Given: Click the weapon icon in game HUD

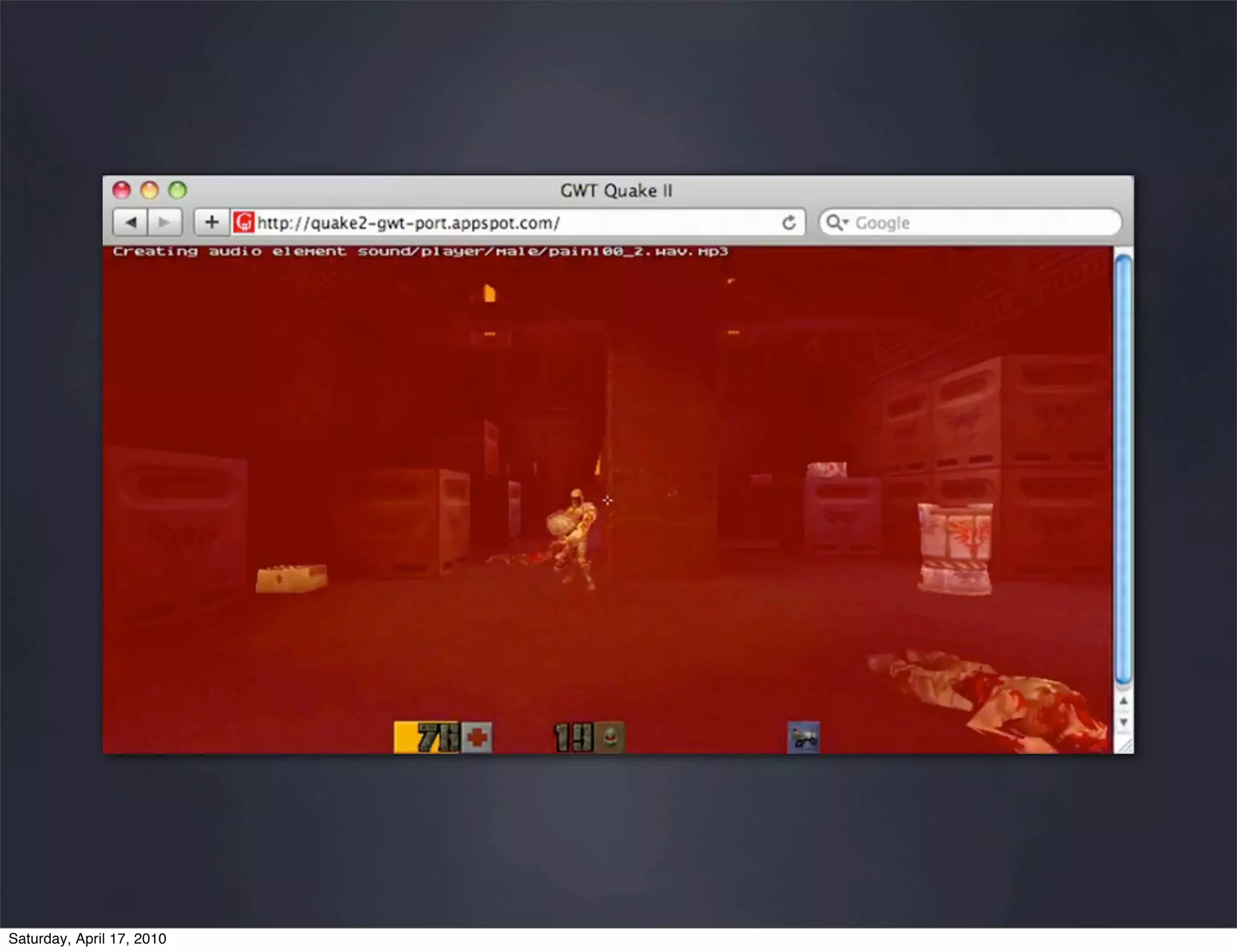Looking at the screenshot, I should point(804,738).
